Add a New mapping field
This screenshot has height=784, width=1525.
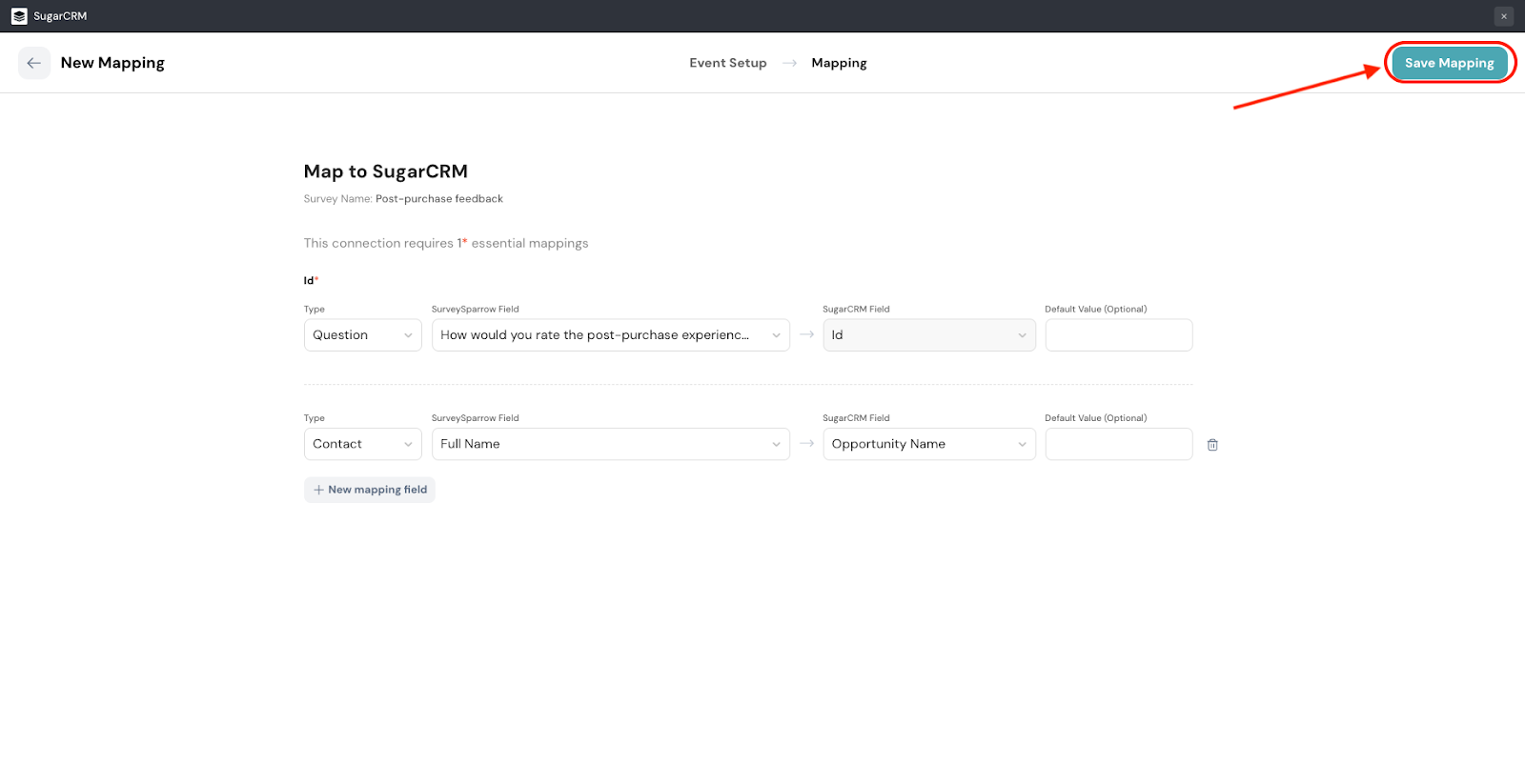pyautogui.click(x=370, y=490)
